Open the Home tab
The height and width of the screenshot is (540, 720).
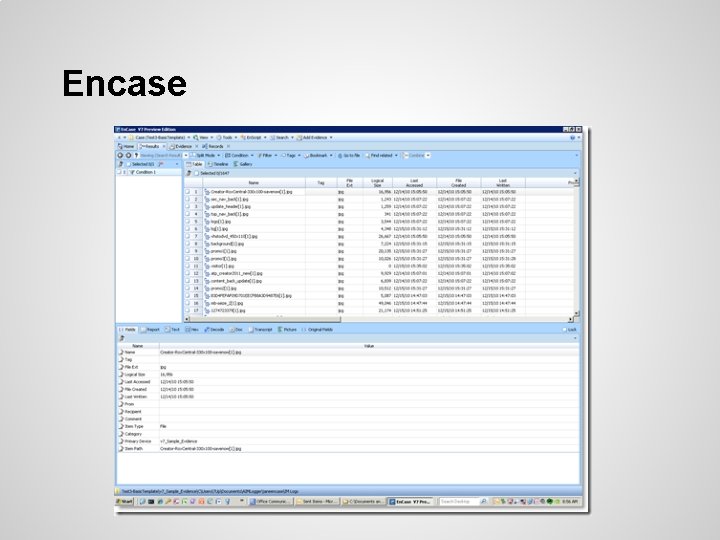point(126,146)
